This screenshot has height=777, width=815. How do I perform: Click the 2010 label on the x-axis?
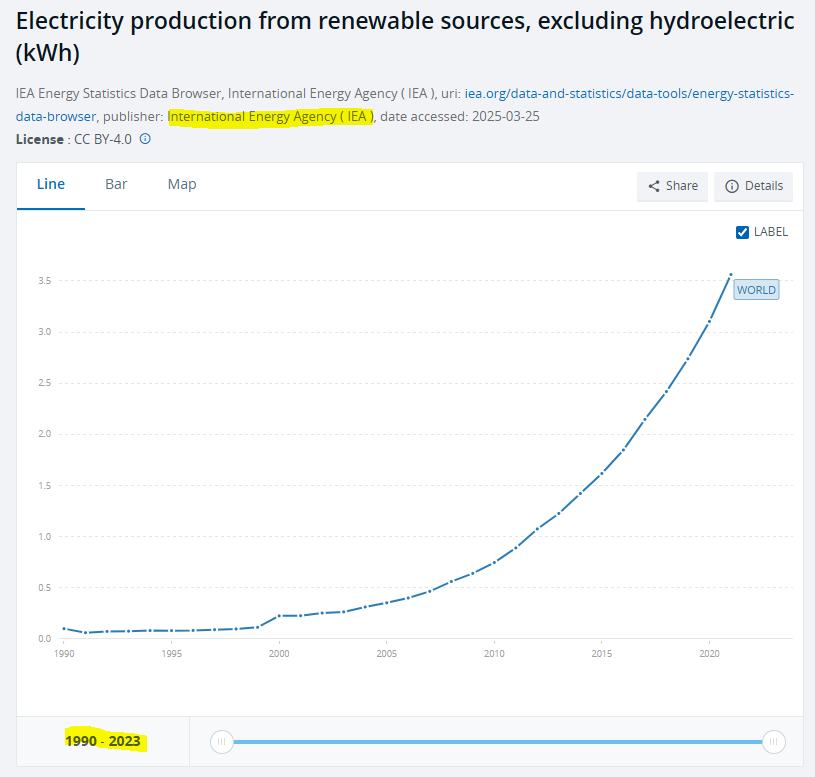[x=494, y=653]
